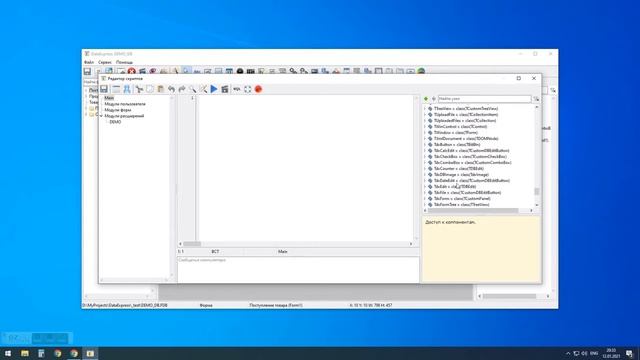This screenshot has height=360, width=640.
Task: Click the taskbar clock
Action: 611,353
